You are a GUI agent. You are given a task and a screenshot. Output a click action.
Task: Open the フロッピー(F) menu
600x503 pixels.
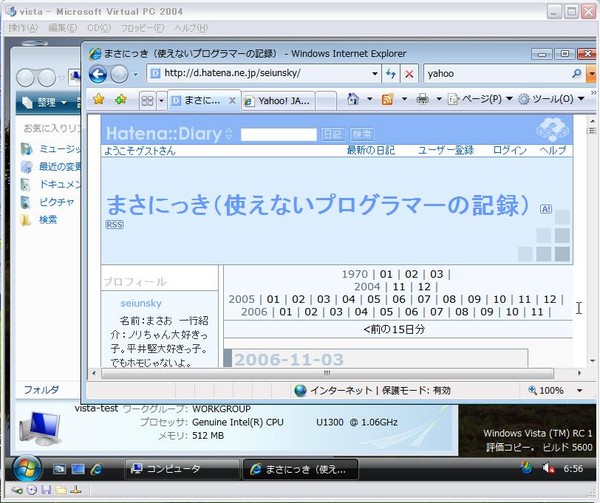click(142, 28)
